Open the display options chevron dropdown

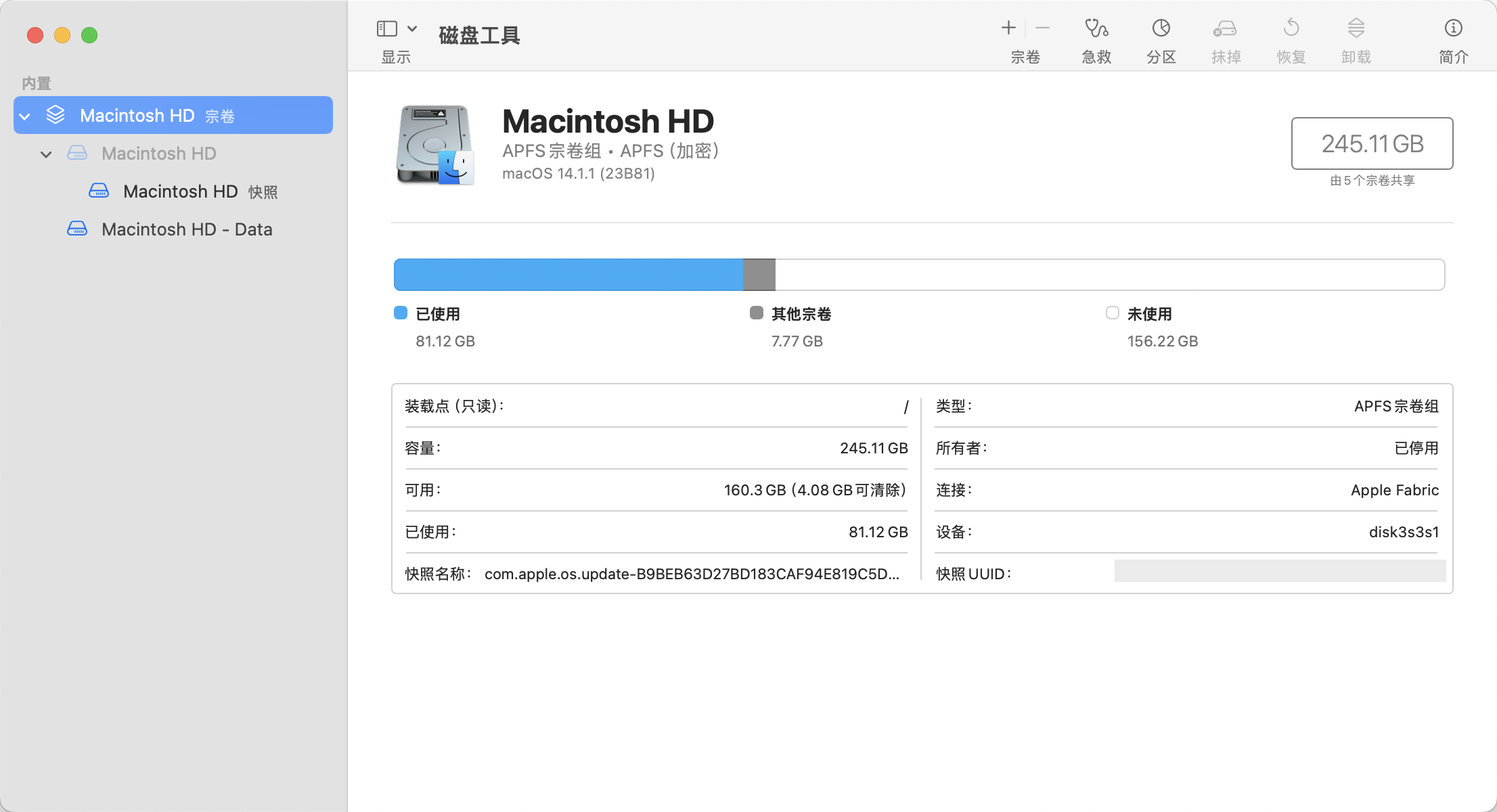412,28
